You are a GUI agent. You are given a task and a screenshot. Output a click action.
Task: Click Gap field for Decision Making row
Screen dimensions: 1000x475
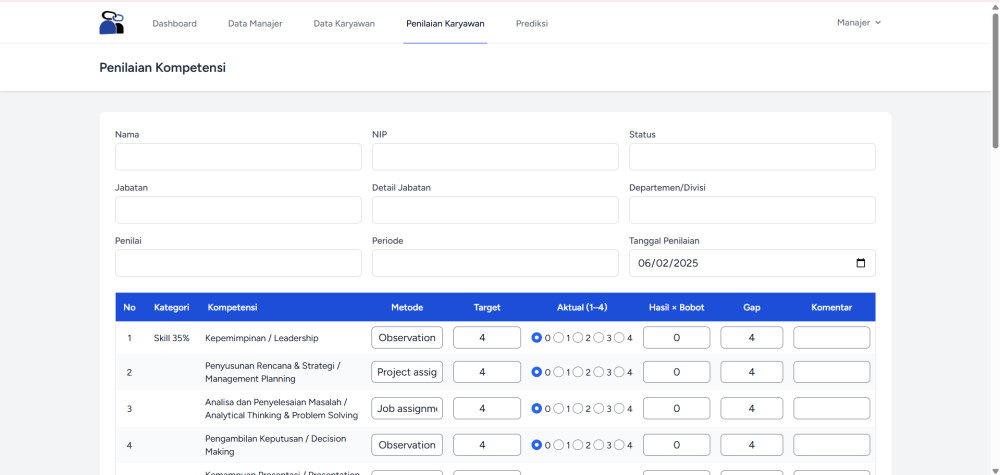tap(751, 445)
